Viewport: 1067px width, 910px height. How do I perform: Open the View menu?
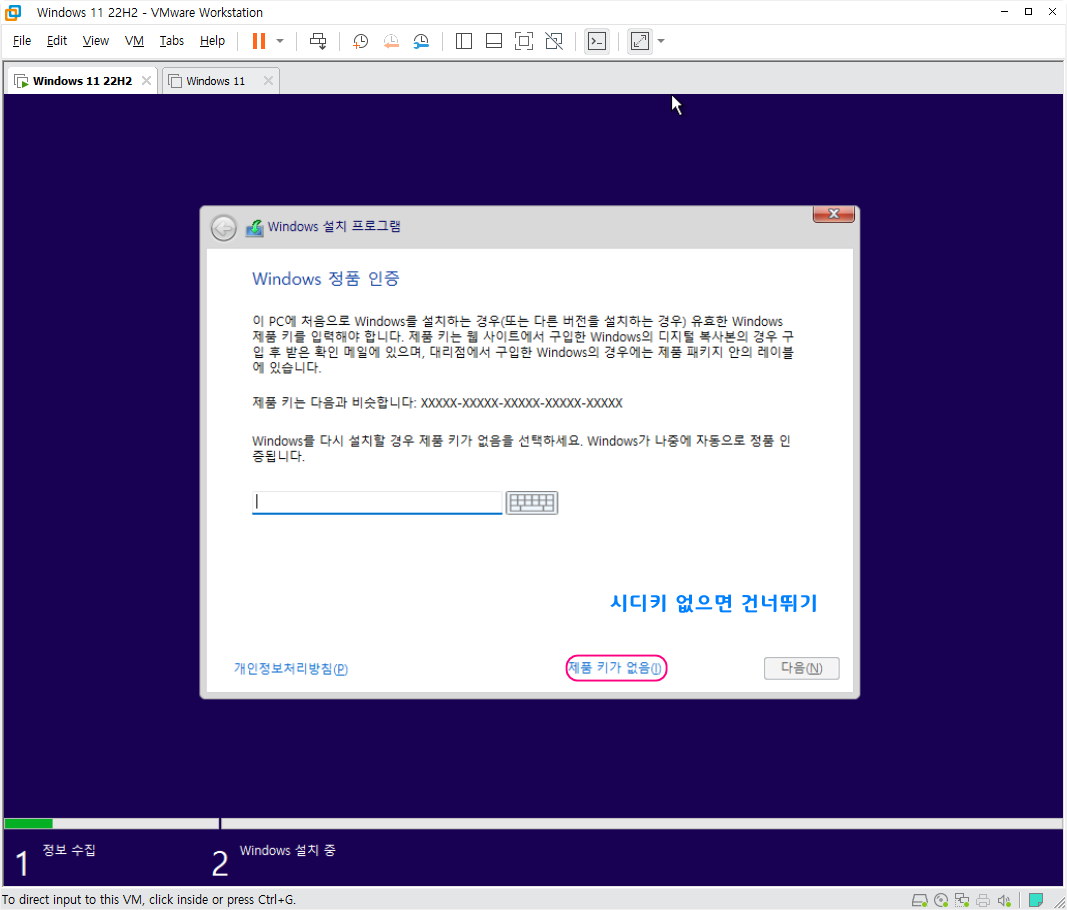pyautogui.click(x=95, y=41)
